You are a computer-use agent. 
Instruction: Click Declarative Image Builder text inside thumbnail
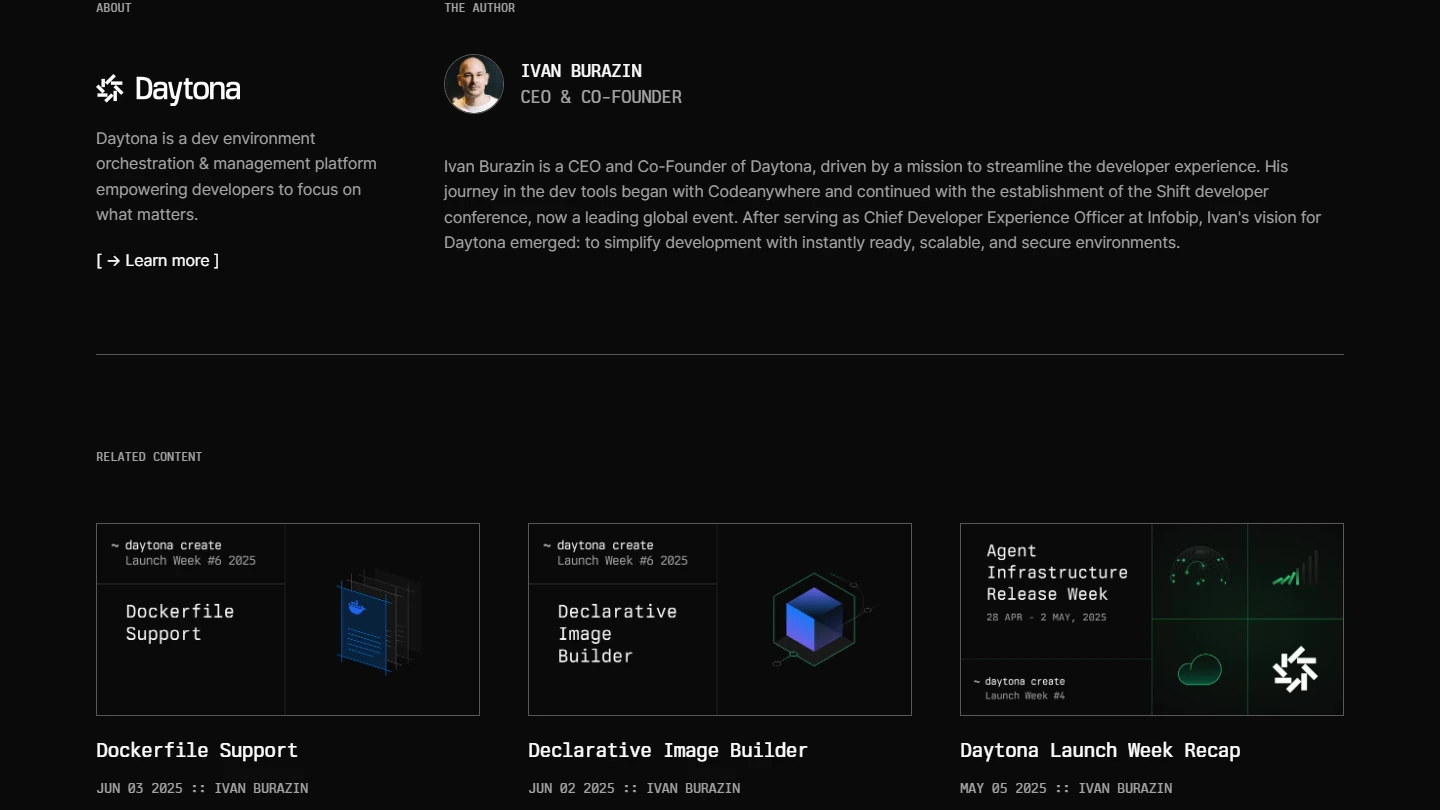click(x=617, y=634)
